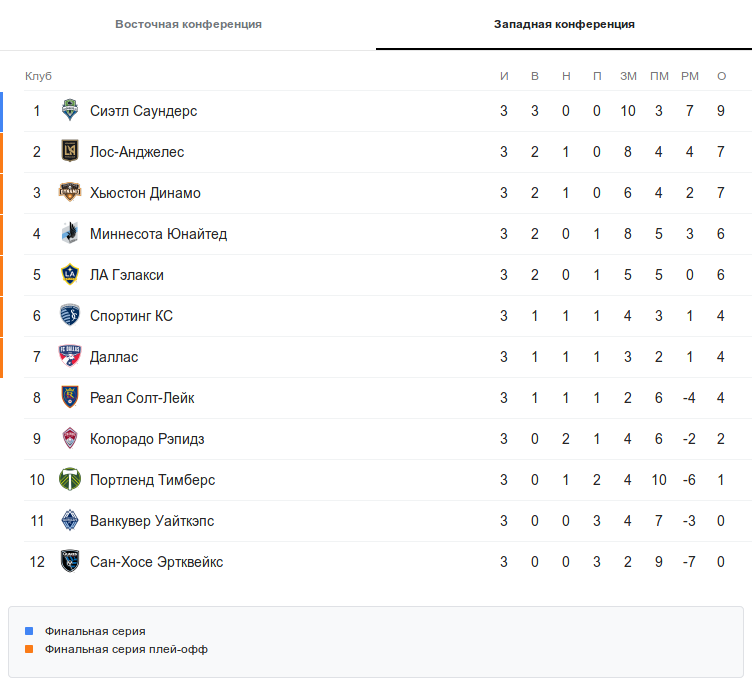Click the blue Финальная серия legend square

[29, 631]
